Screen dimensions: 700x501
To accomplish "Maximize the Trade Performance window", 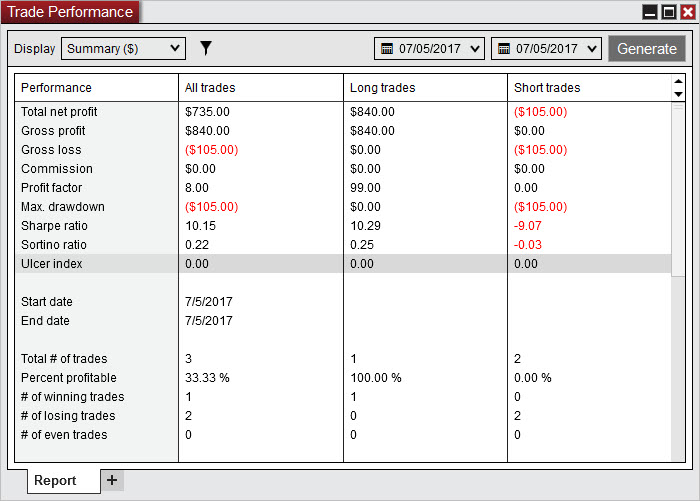I will [669, 12].
